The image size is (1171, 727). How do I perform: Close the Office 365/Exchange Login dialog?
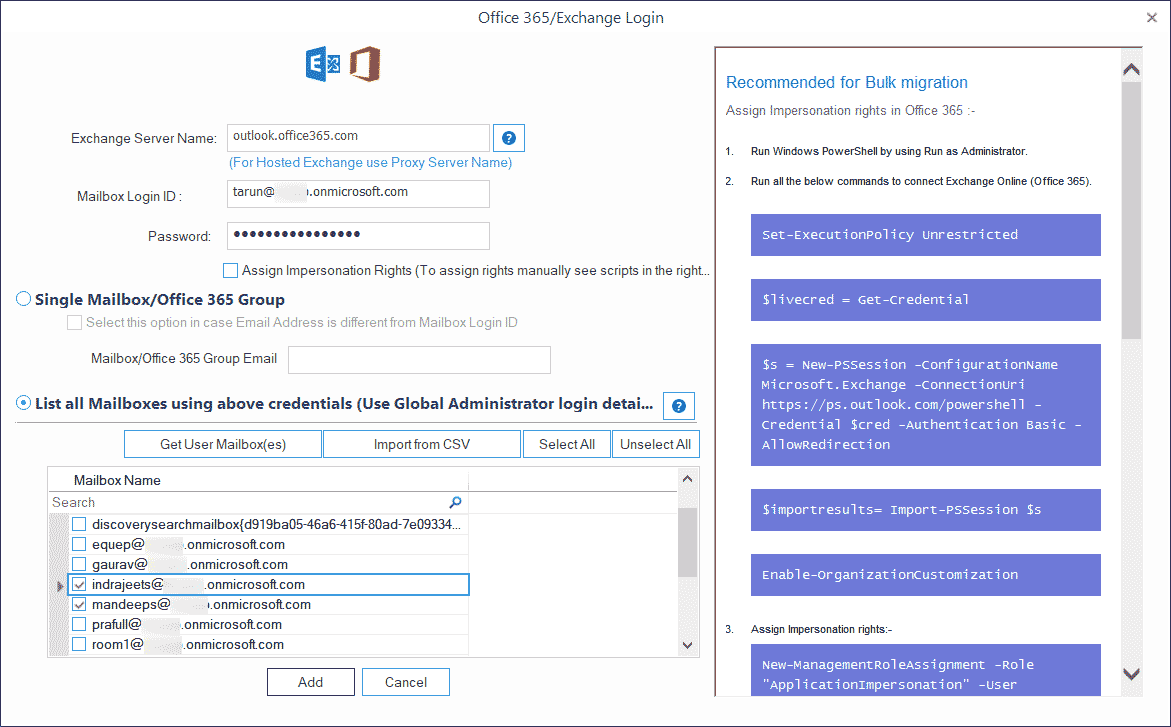(1152, 17)
